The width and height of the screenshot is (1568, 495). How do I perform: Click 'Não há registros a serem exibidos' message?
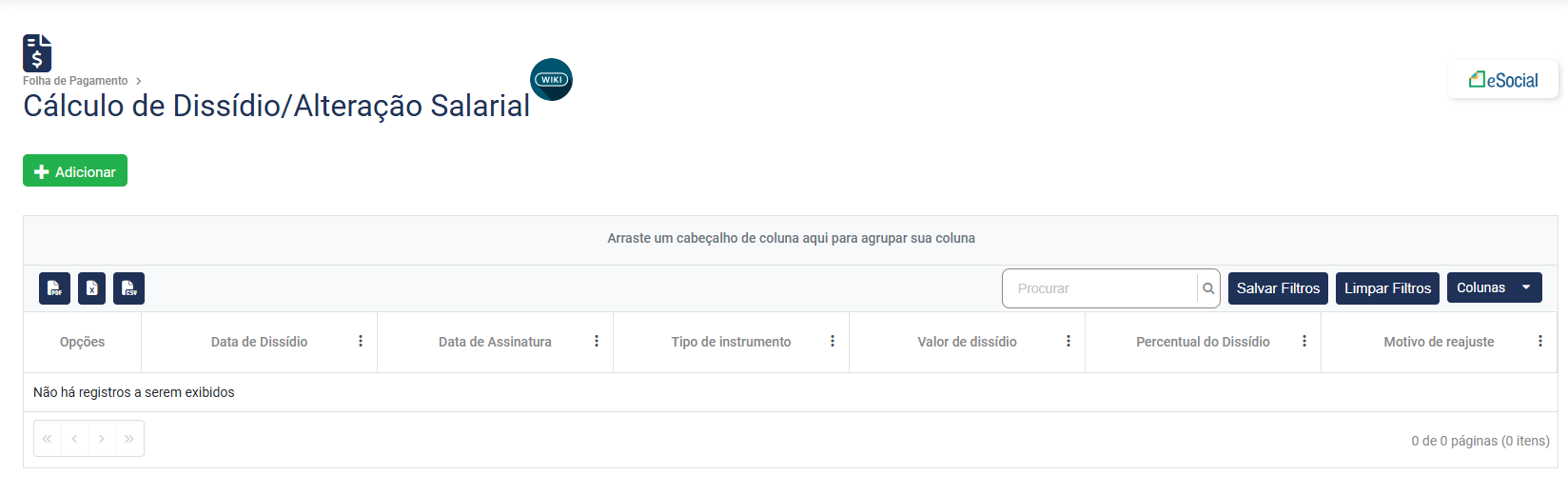pos(134,392)
